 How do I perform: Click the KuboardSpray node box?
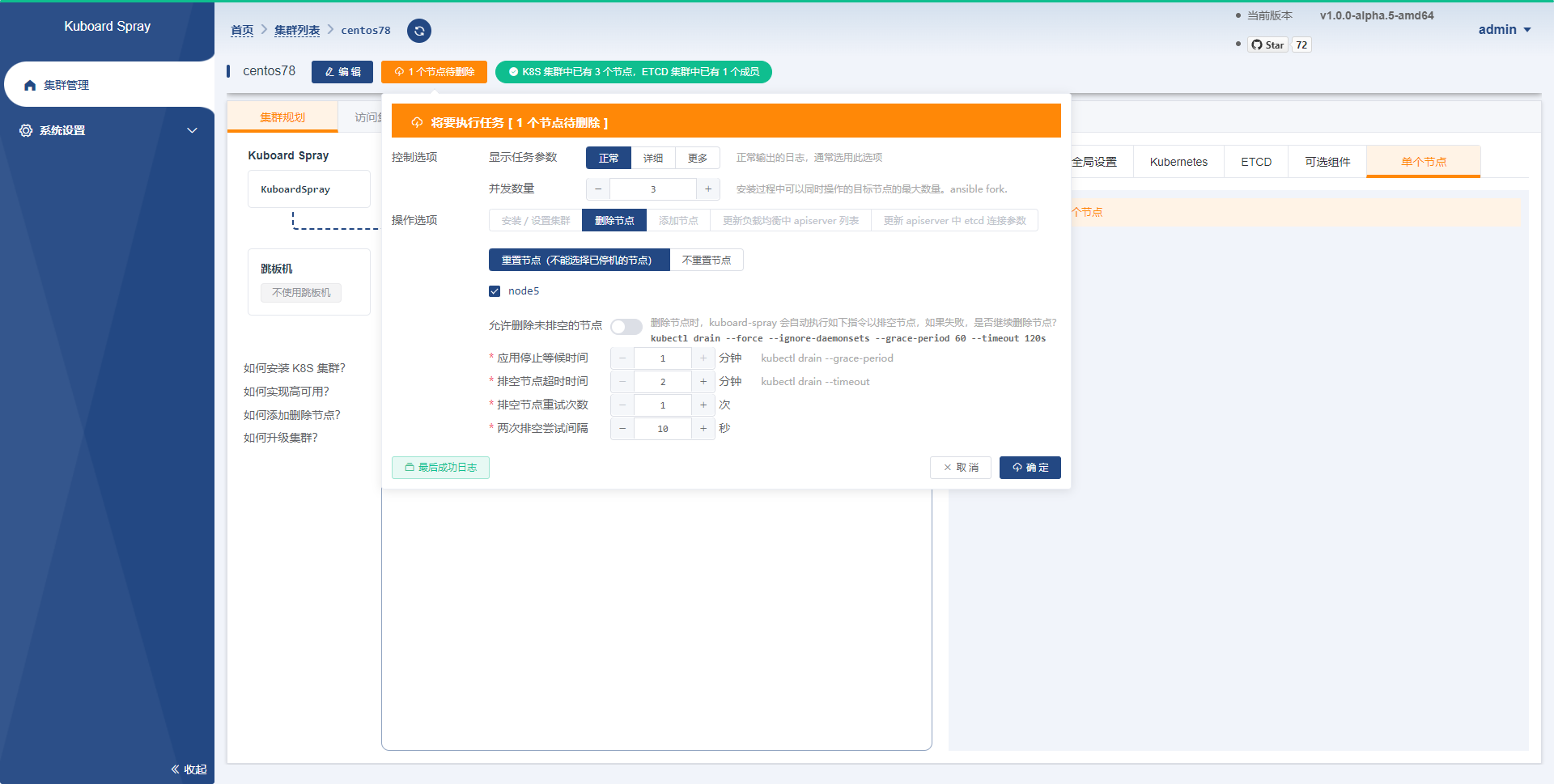tap(309, 189)
